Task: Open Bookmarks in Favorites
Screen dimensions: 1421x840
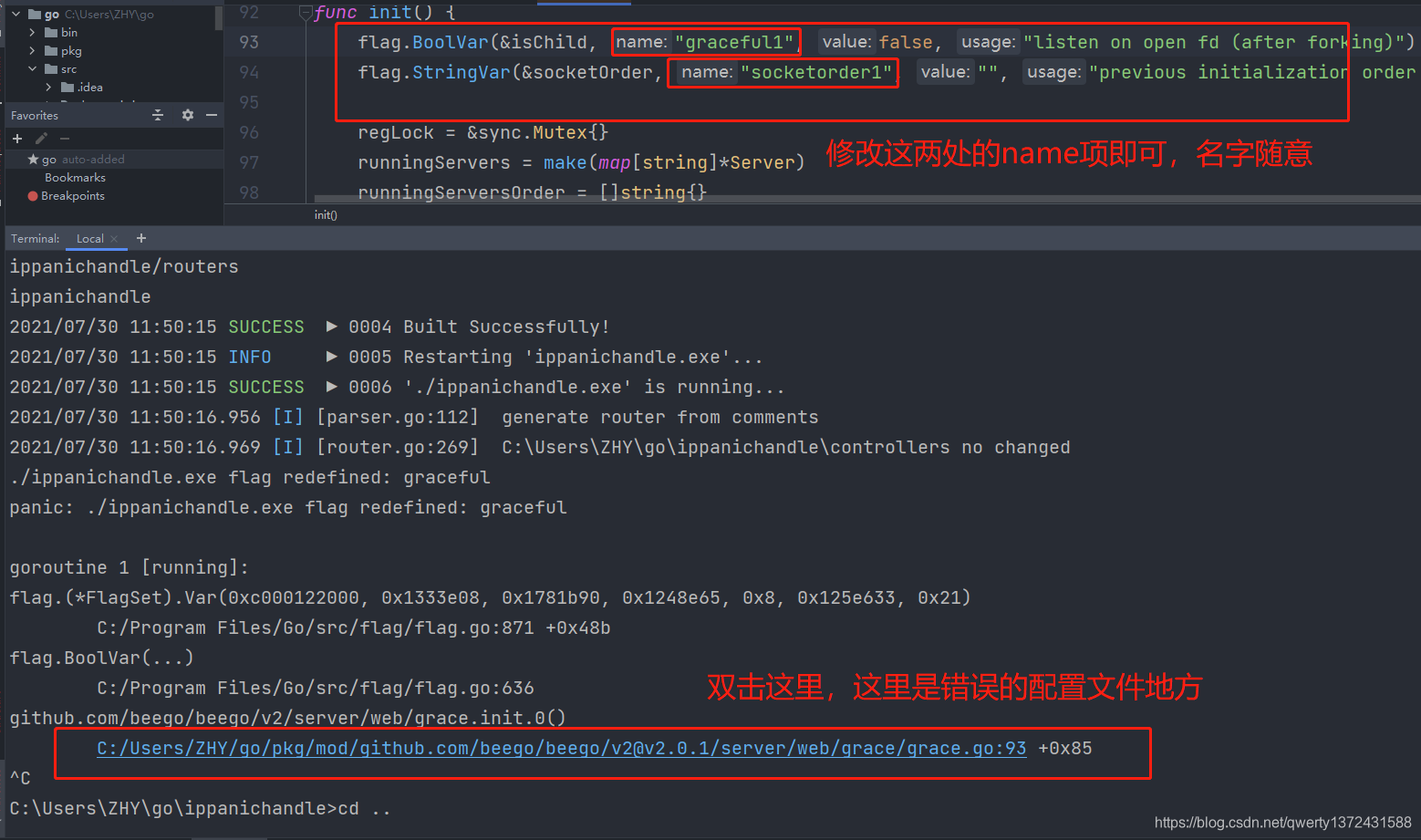Action: pyautogui.click(x=75, y=177)
